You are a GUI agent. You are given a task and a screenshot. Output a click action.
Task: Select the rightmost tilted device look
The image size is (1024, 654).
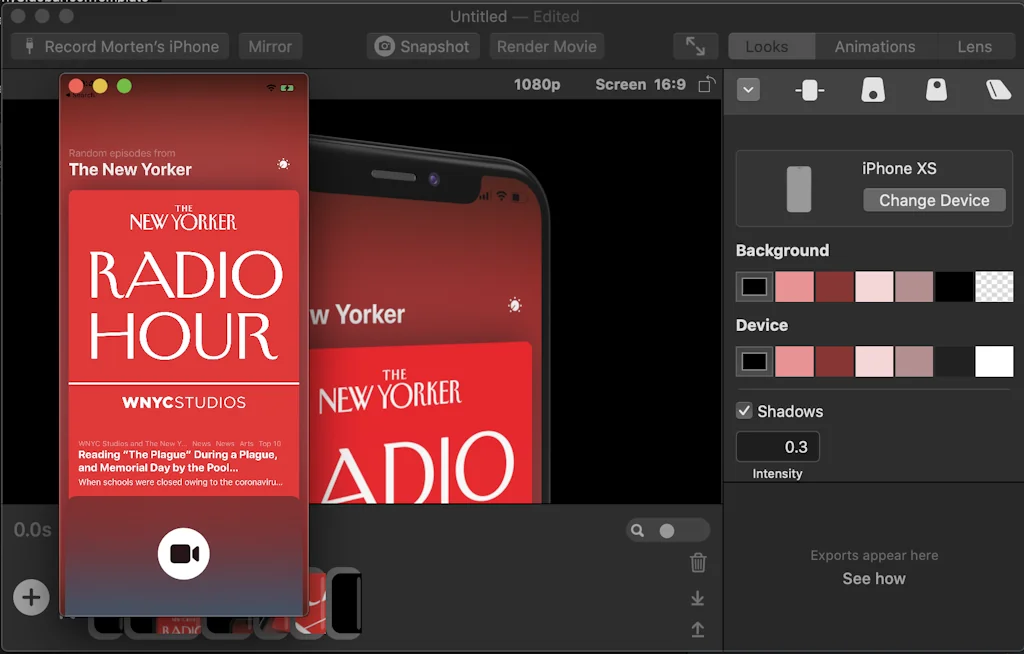click(x=998, y=90)
